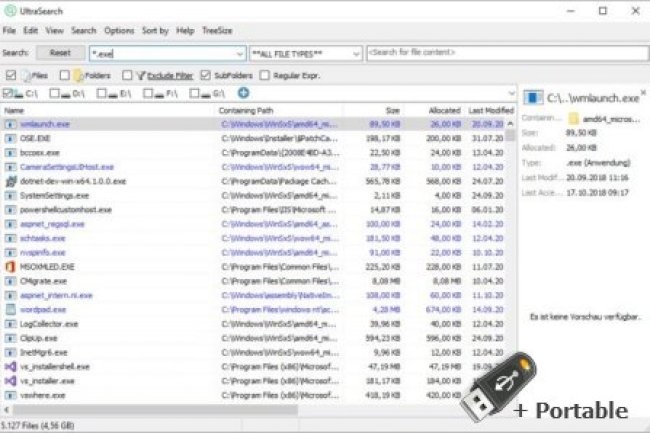Enable the Regular Expr. checkbox
The width and height of the screenshot is (650, 433).
[x=264, y=75]
